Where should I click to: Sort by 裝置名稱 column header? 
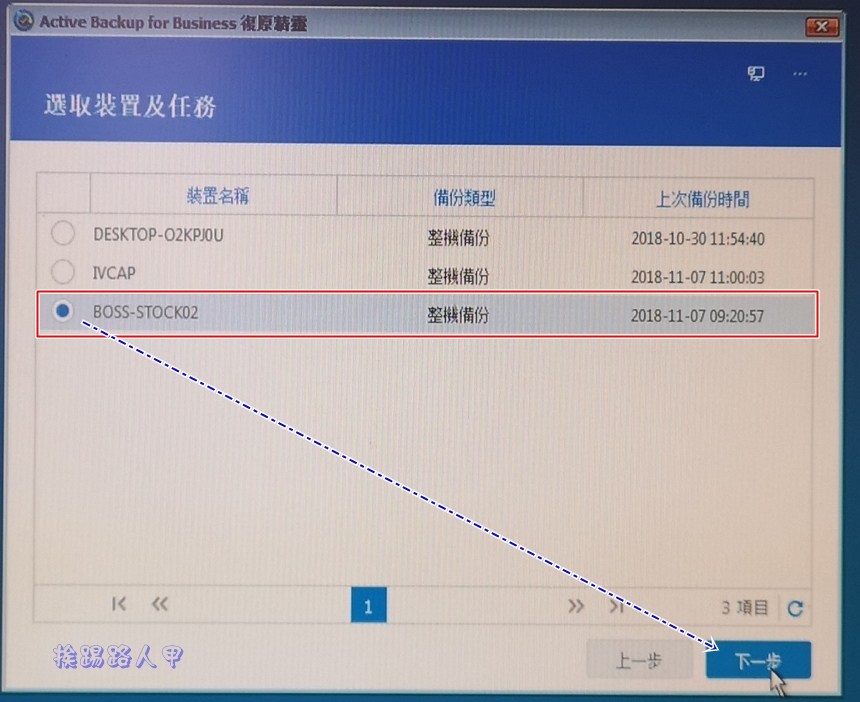point(214,195)
